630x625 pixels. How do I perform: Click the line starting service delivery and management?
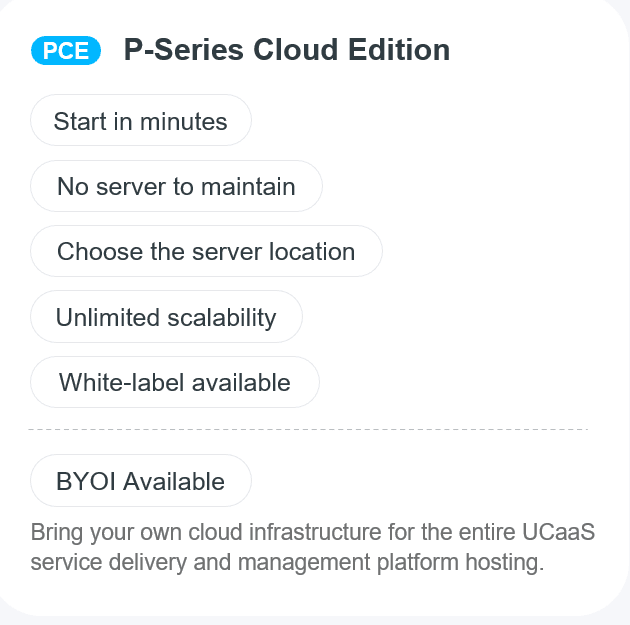click(x=287, y=562)
